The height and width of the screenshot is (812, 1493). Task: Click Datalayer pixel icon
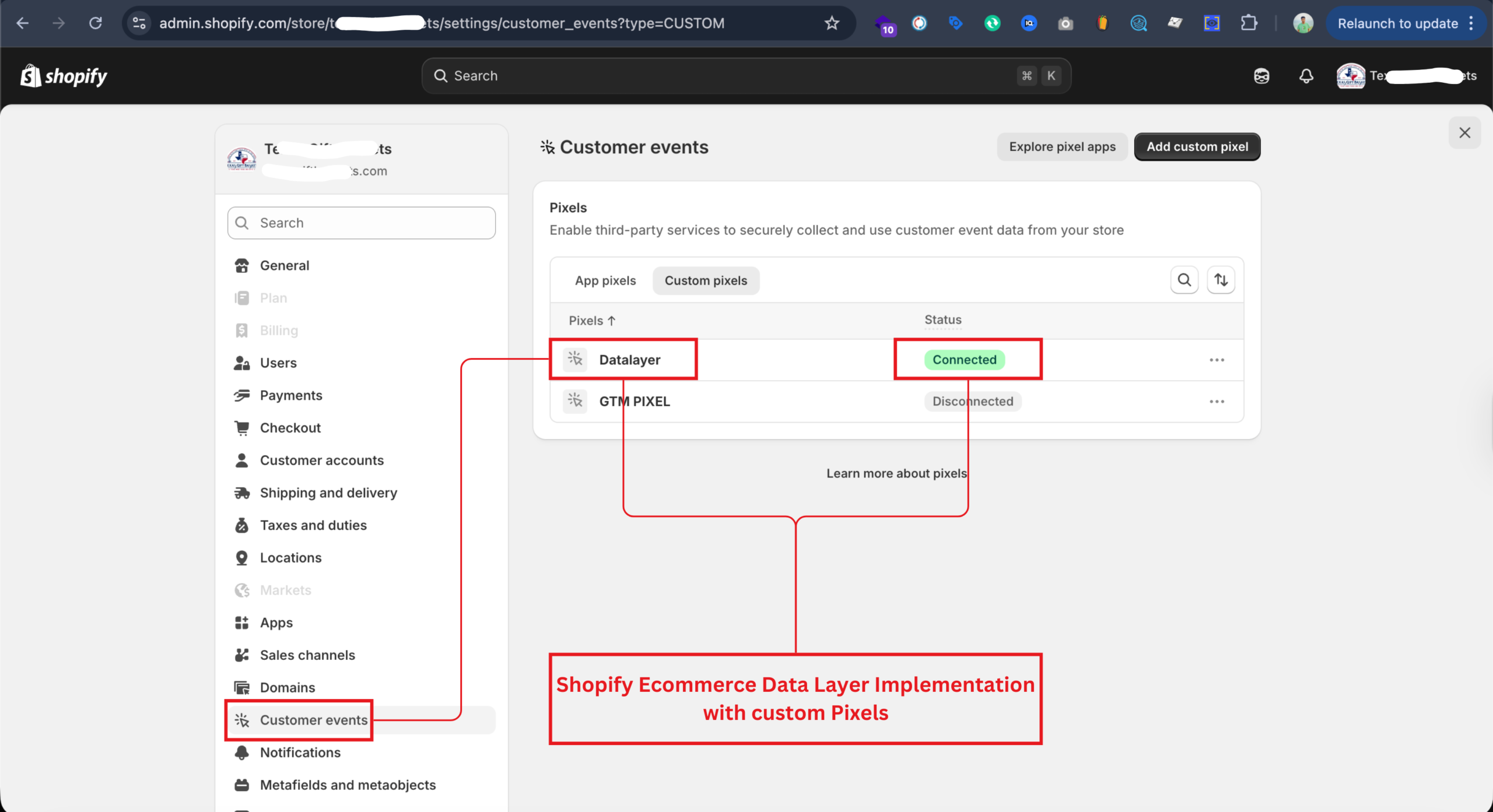(x=575, y=359)
